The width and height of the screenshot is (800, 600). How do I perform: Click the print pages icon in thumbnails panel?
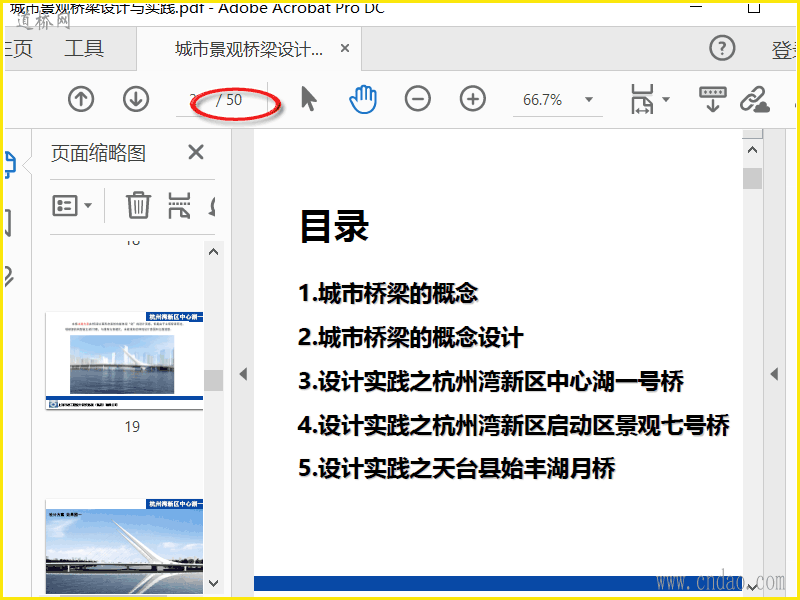pos(179,205)
